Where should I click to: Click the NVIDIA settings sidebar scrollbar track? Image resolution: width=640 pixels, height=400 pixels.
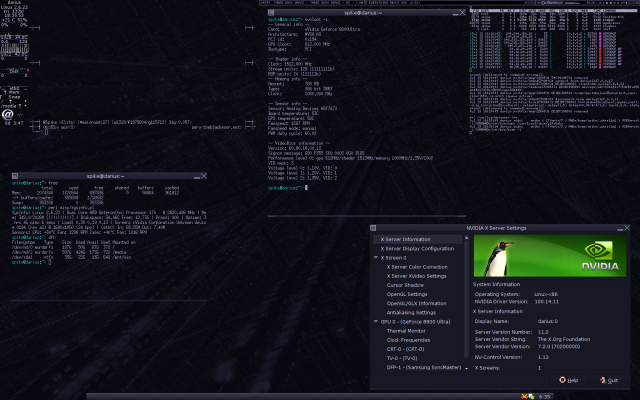[x=467, y=300]
